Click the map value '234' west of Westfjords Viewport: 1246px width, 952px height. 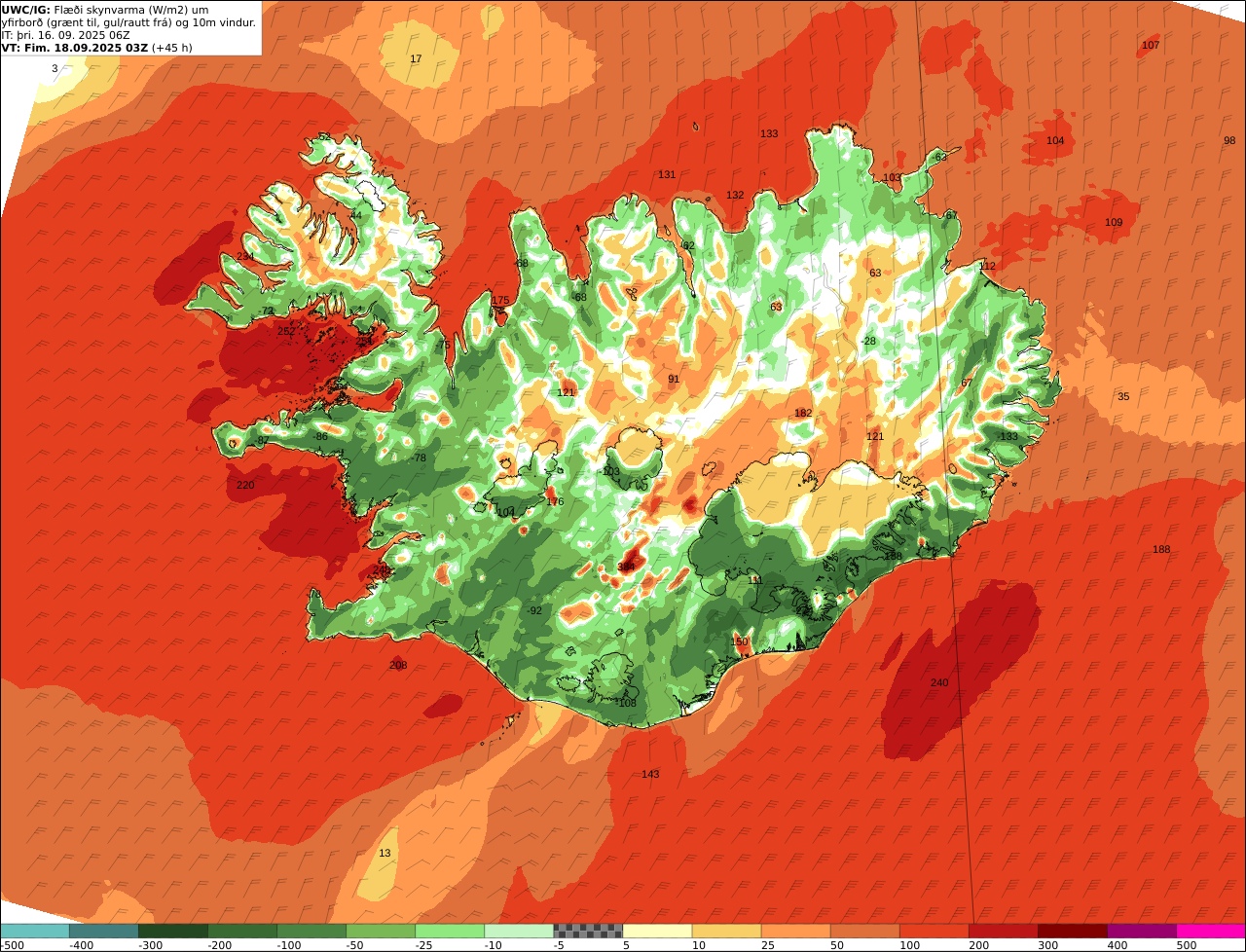coord(245,256)
